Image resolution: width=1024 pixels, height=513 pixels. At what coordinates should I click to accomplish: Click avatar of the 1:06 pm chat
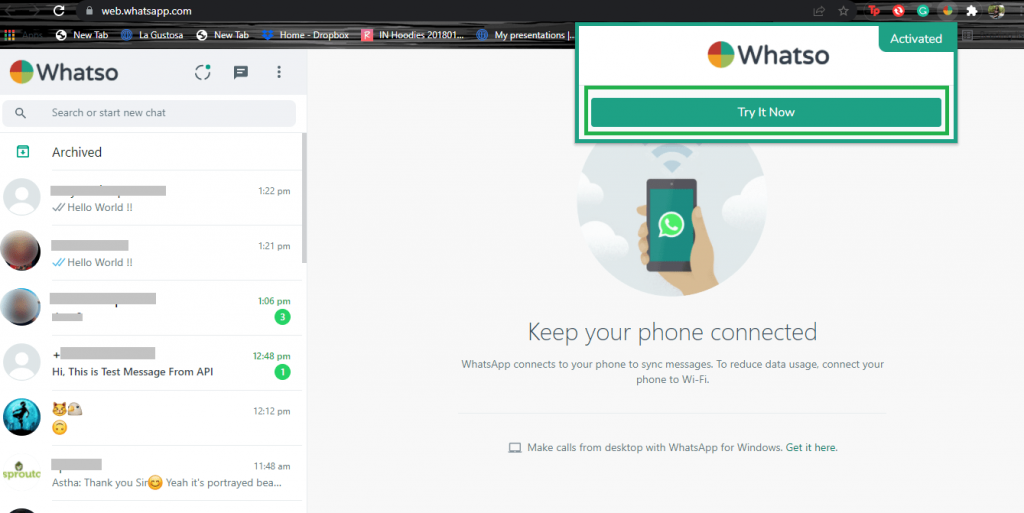click(21, 307)
